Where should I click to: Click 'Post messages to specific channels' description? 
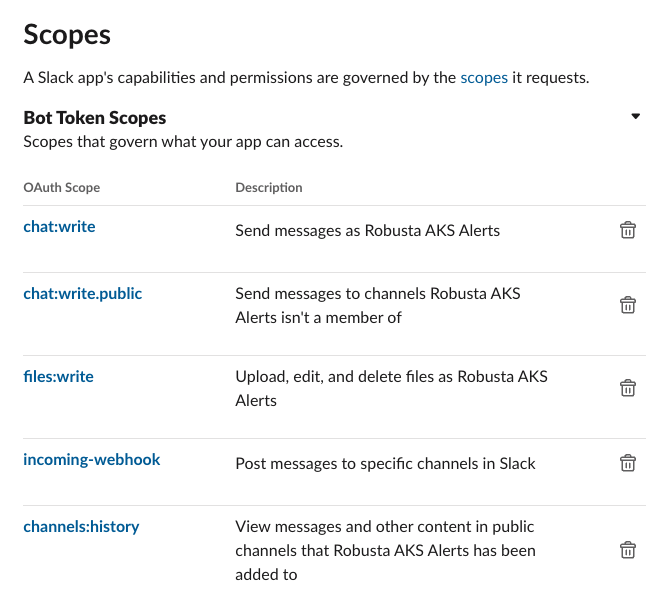(x=385, y=463)
